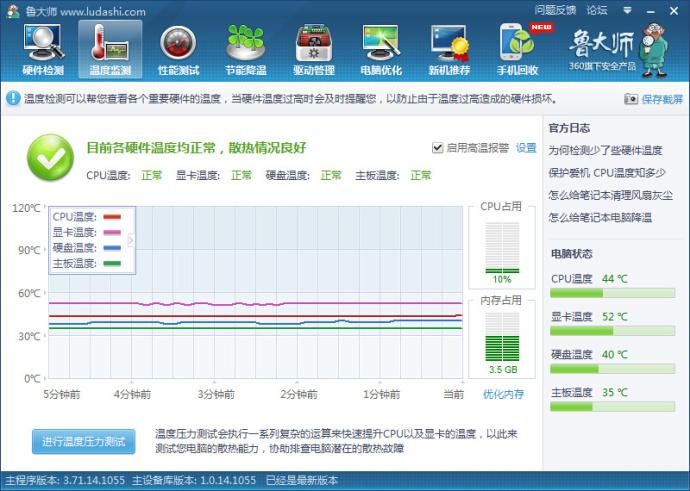Viewport: 690px width, 491px height.
Task: Click the 显卡温度 52℃ progress bar
Action: point(612,330)
